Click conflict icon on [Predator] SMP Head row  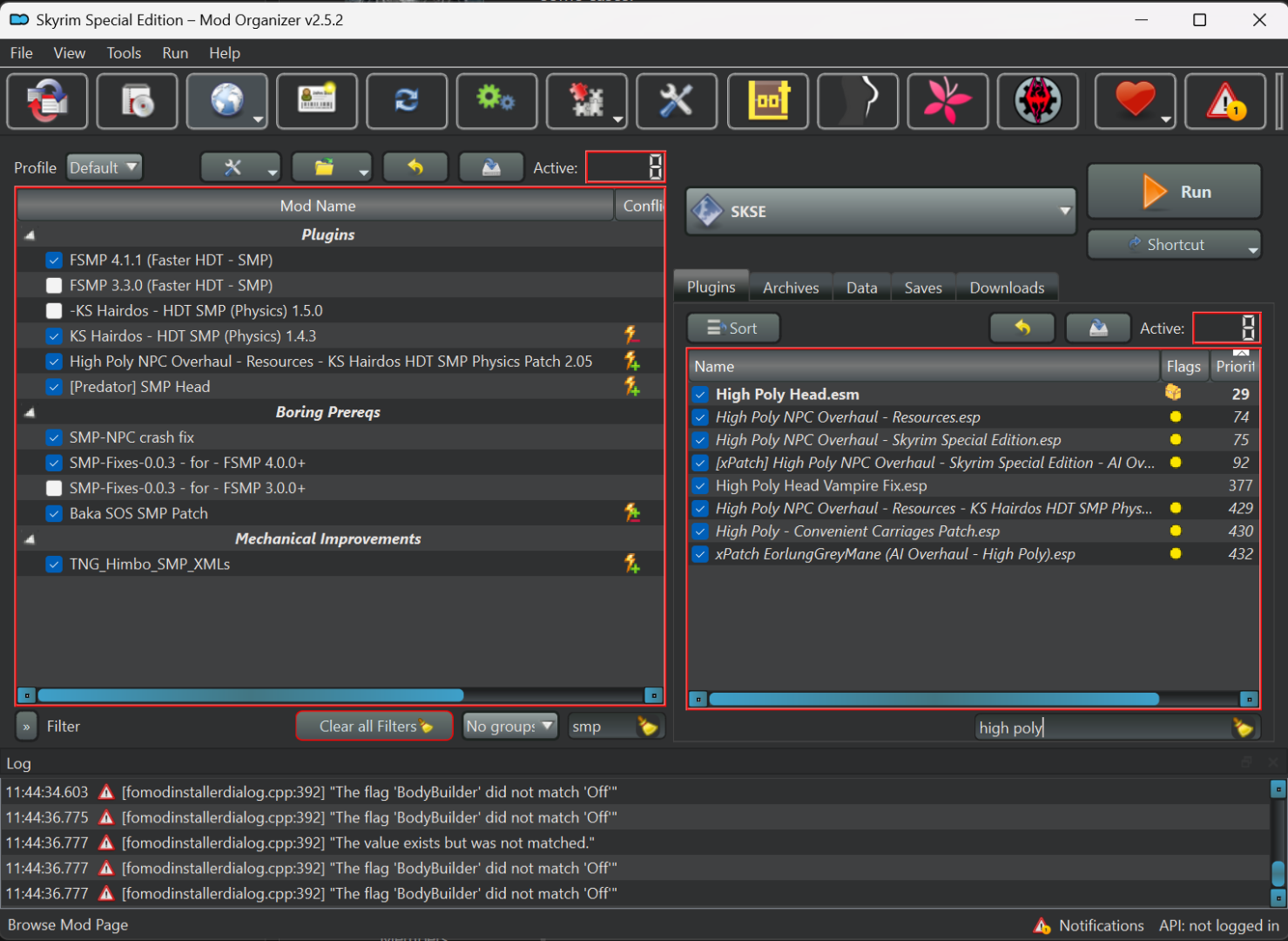tap(632, 386)
